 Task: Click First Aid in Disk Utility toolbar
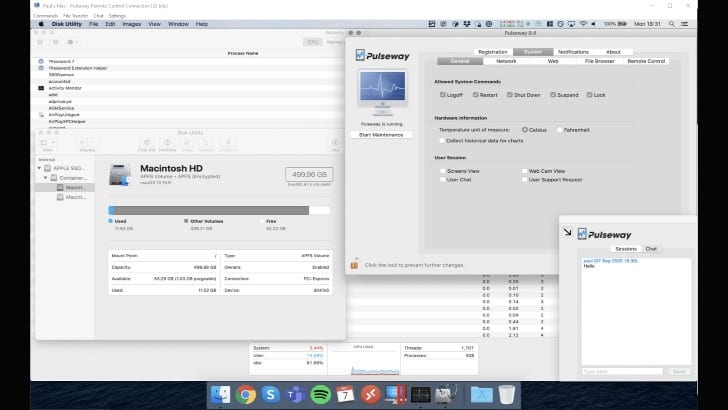pyautogui.click(x=146, y=145)
